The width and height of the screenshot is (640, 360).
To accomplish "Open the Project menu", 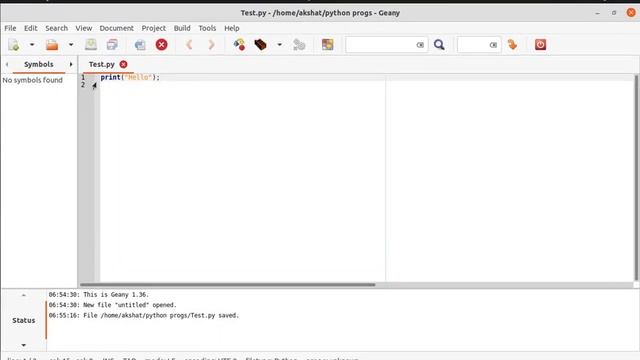I will [x=153, y=28].
